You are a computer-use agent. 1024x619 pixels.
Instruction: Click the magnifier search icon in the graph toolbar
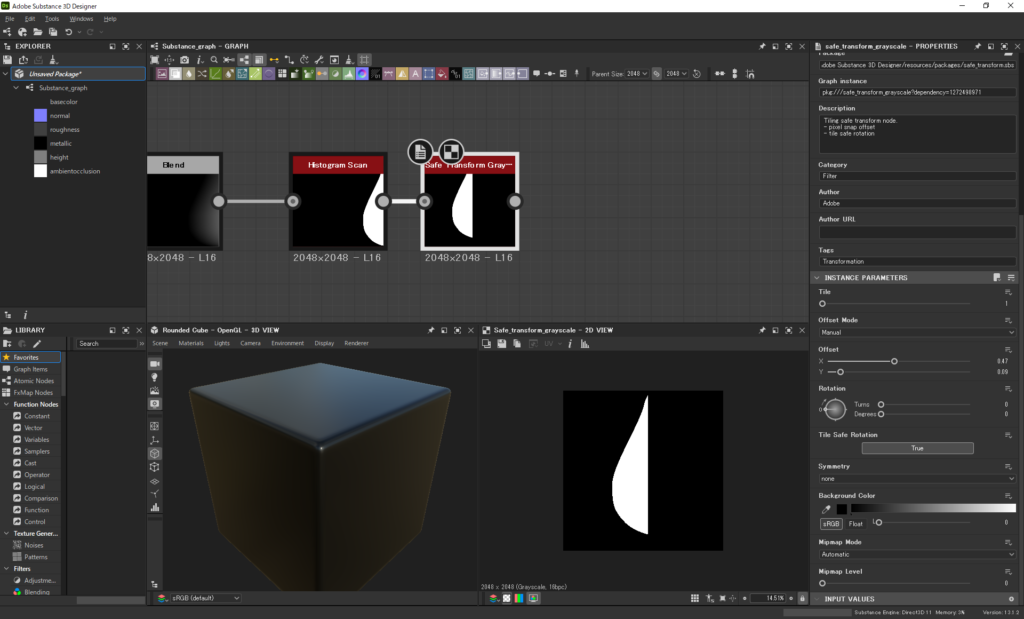tap(214, 59)
